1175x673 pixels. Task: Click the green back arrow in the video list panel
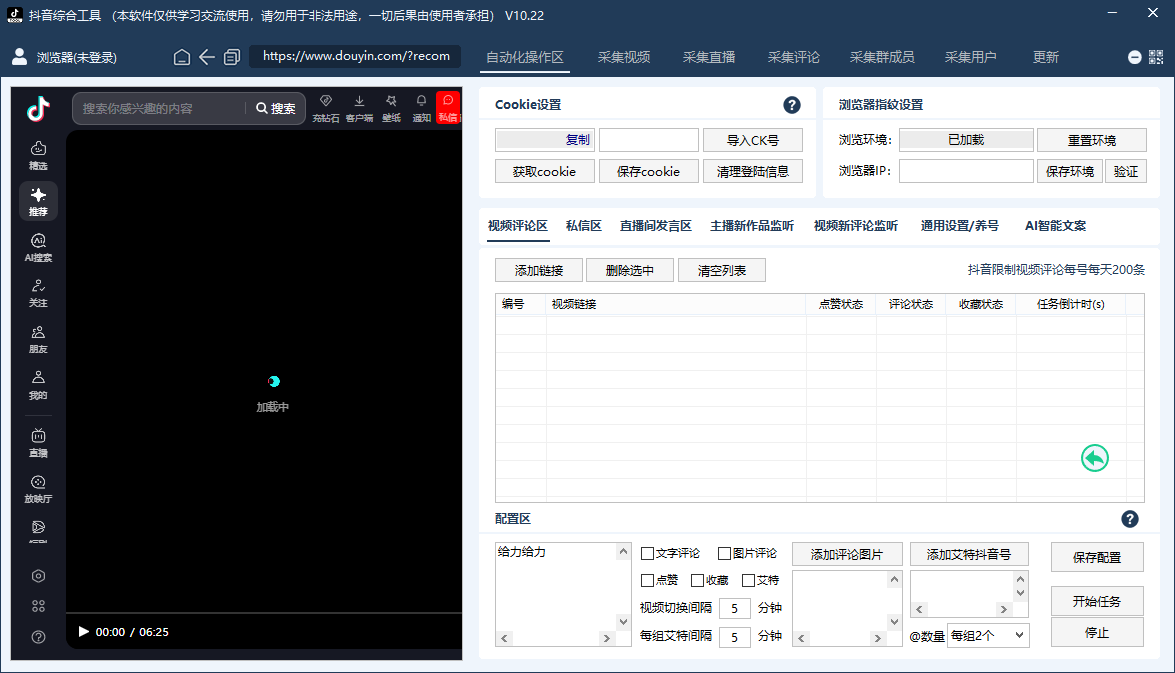(x=1095, y=457)
